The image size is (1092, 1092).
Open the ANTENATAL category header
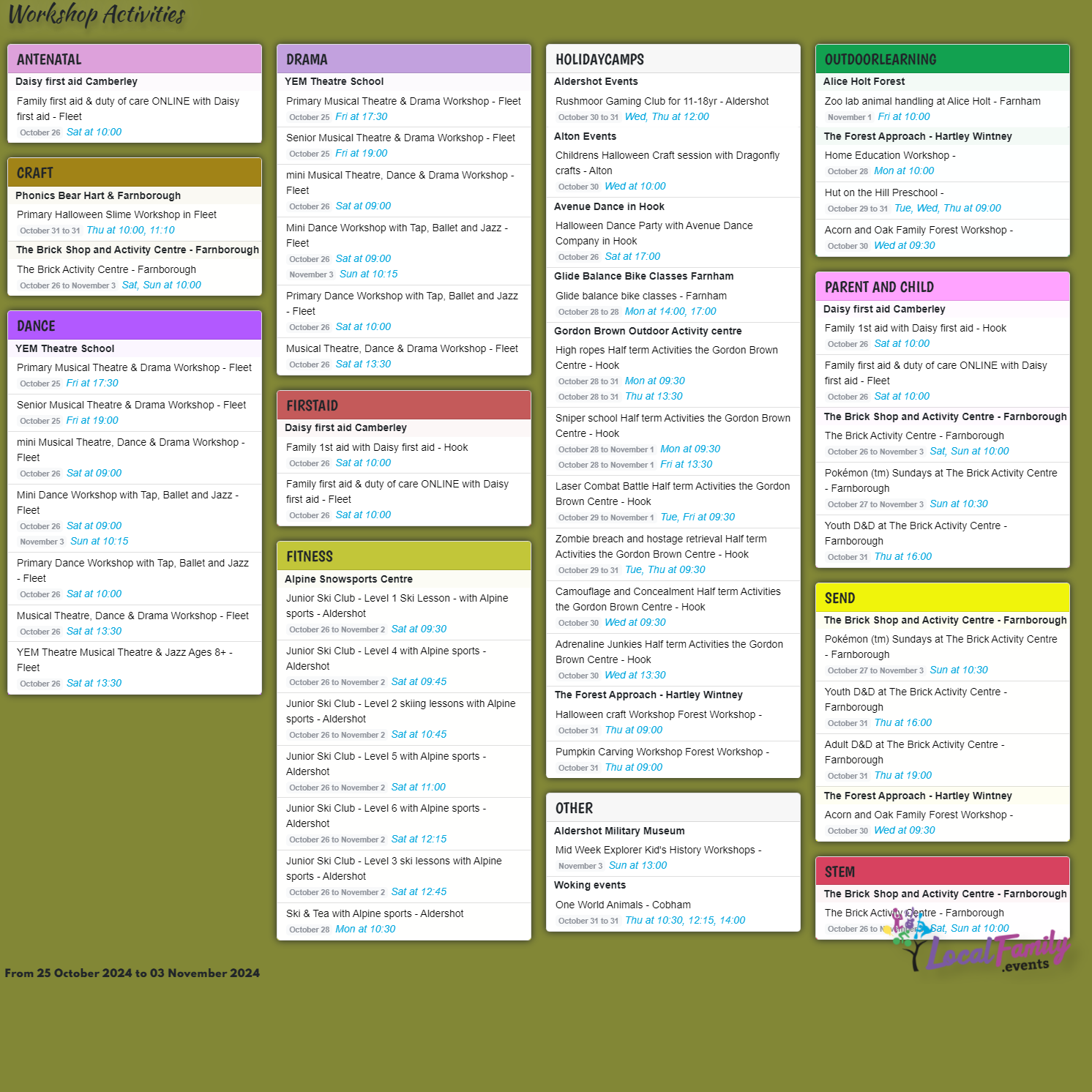135,59
